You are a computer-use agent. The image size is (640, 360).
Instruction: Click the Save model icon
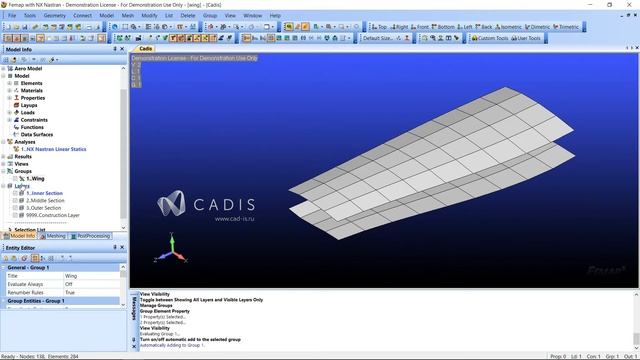click(x=25, y=27)
